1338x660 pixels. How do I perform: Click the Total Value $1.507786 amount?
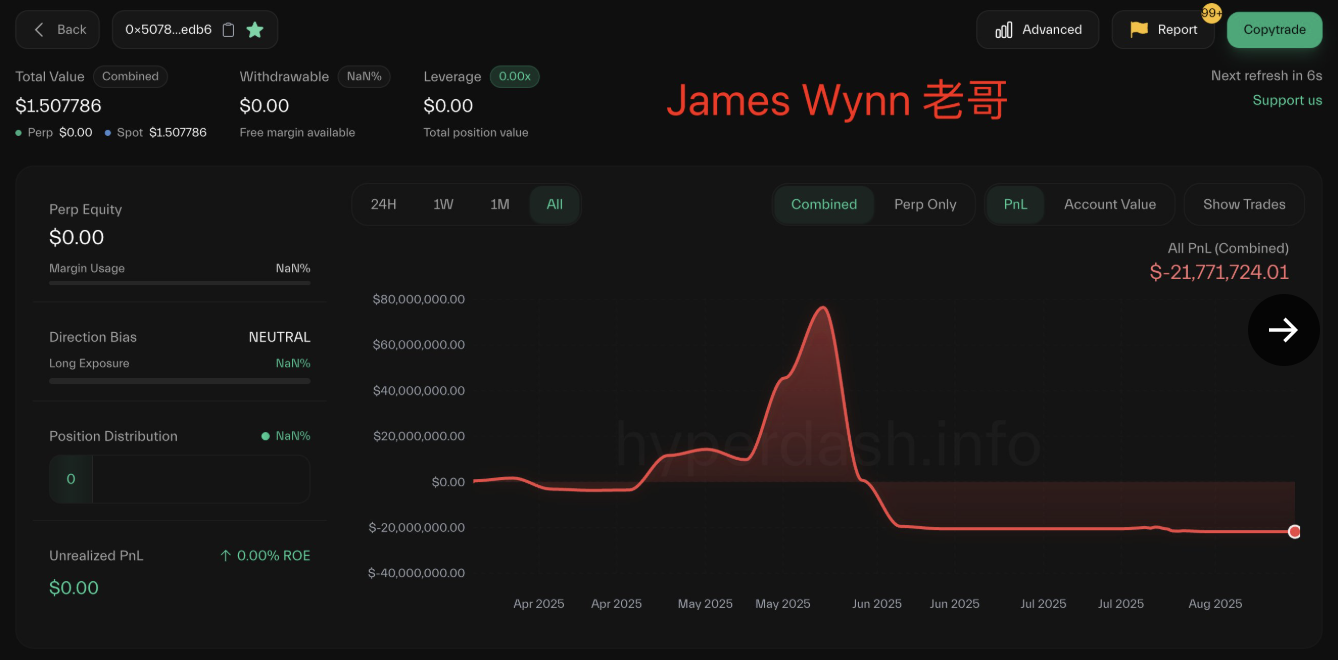click(58, 106)
